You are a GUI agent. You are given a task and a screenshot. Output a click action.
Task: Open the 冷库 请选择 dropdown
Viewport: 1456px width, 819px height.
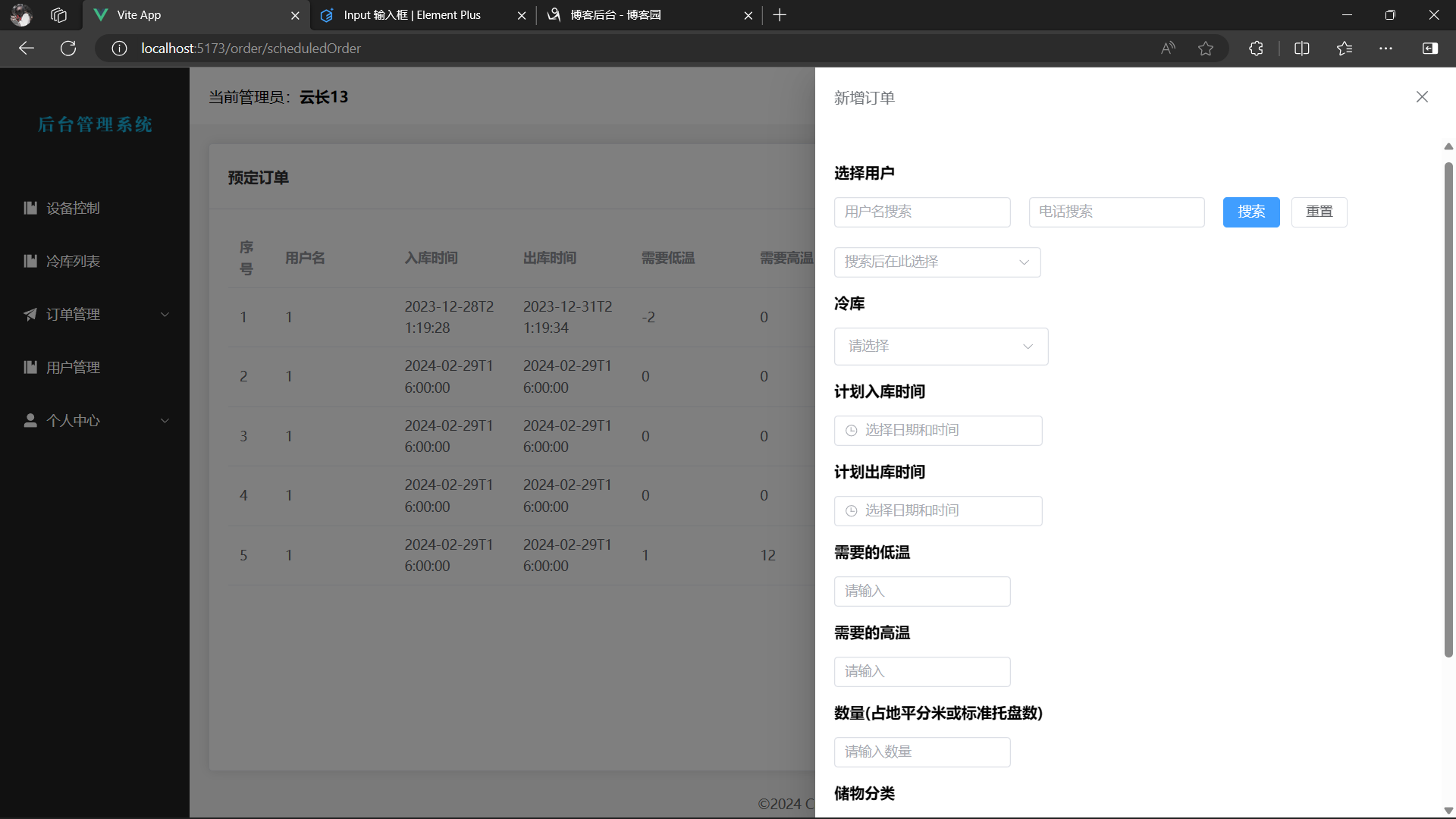pyautogui.click(x=940, y=347)
